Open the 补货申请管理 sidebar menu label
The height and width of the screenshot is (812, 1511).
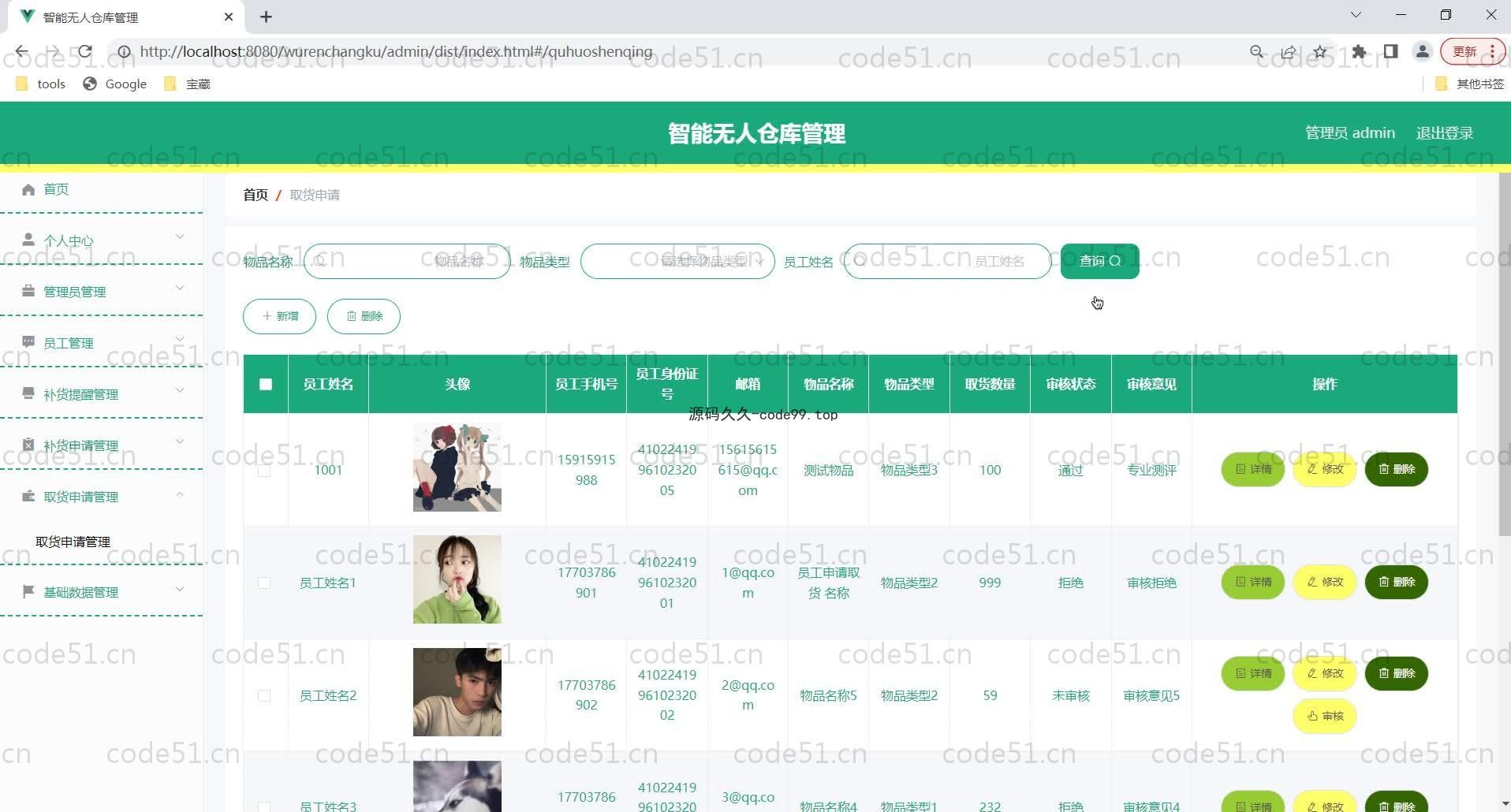(x=81, y=445)
